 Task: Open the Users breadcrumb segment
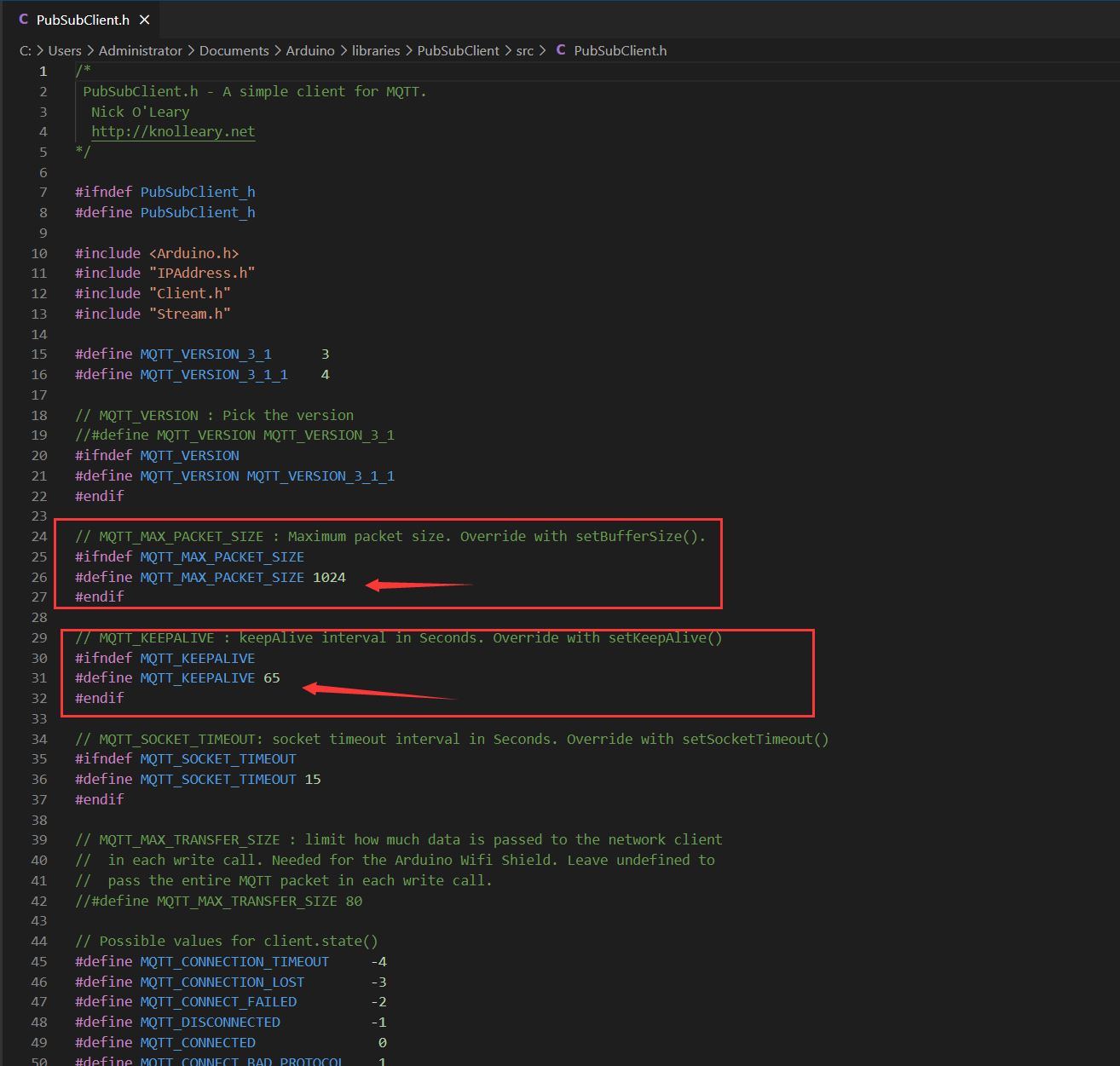click(65, 50)
